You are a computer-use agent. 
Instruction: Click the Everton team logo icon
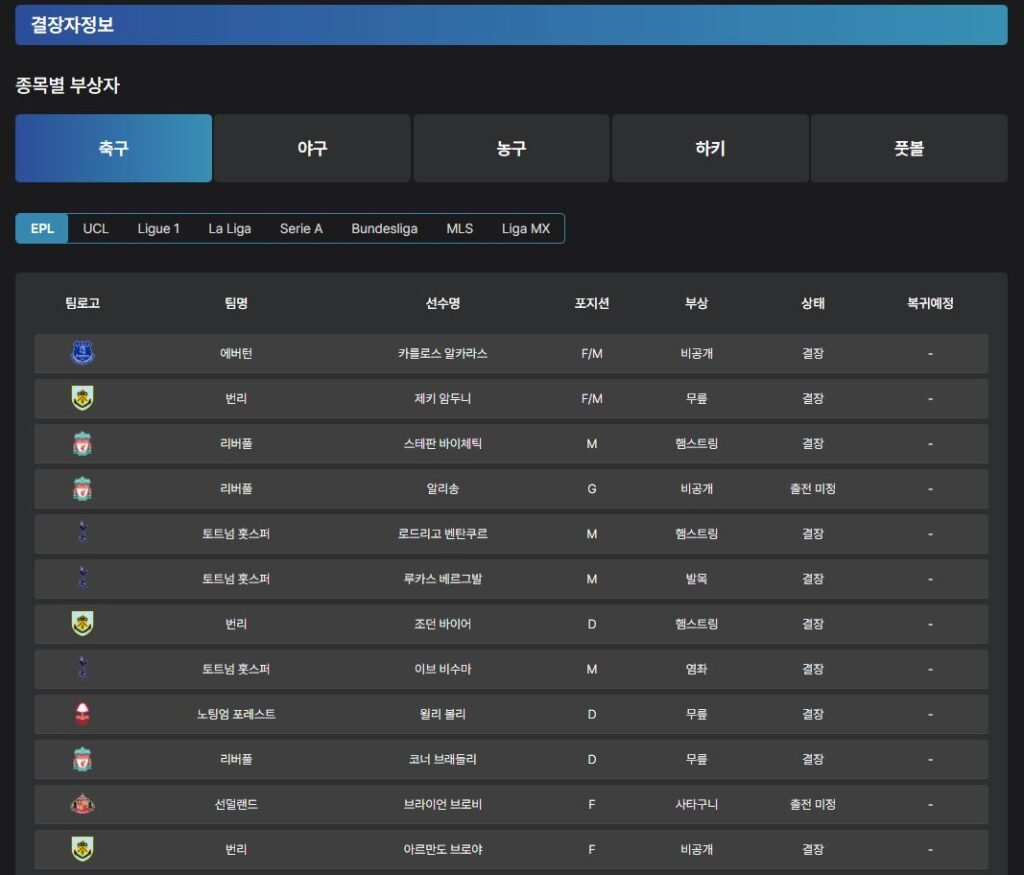(82, 353)
